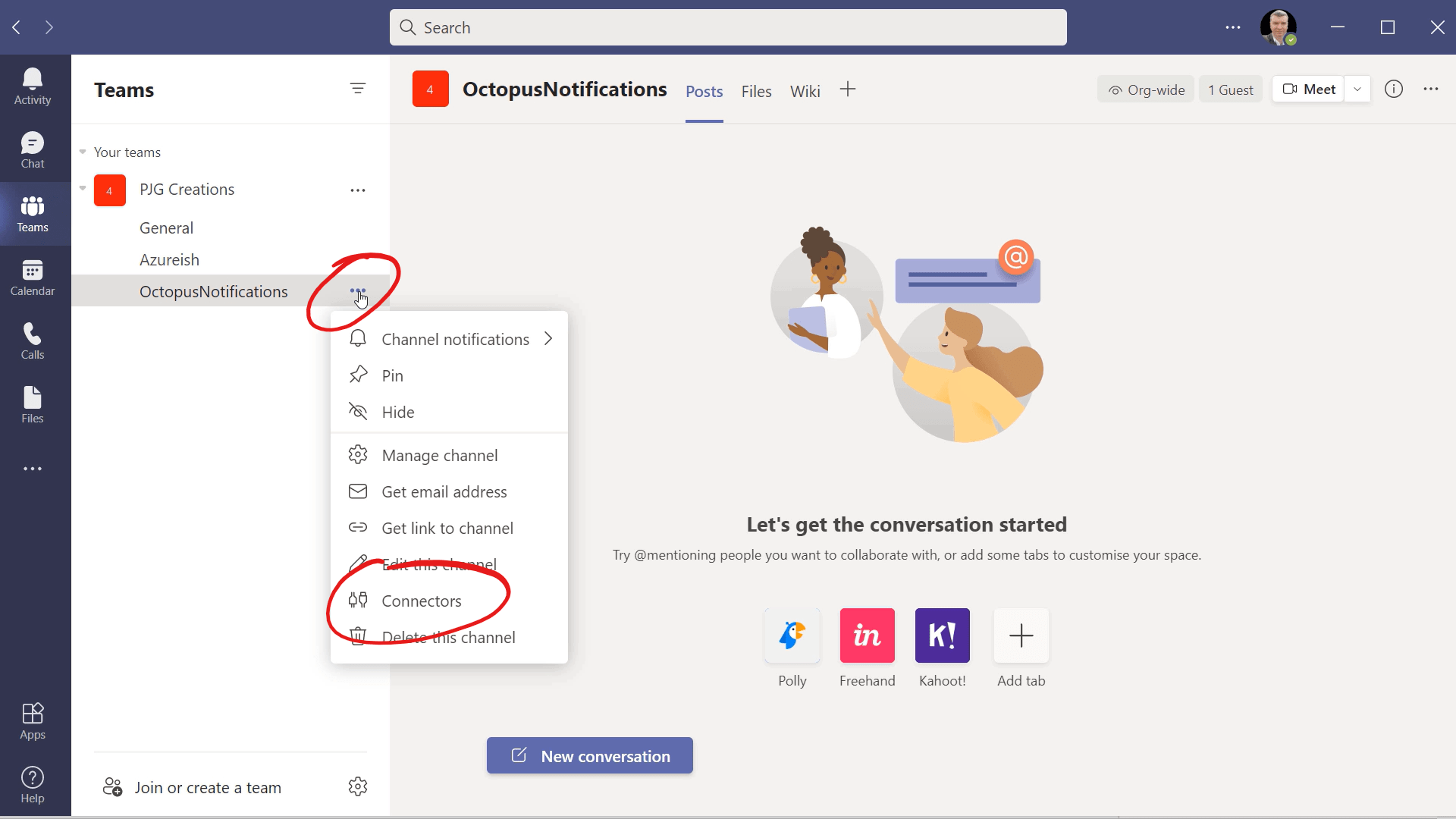Go back with the back arrow
The width and height of the screenshot is (1456, 819).
[x=17, y=27]
